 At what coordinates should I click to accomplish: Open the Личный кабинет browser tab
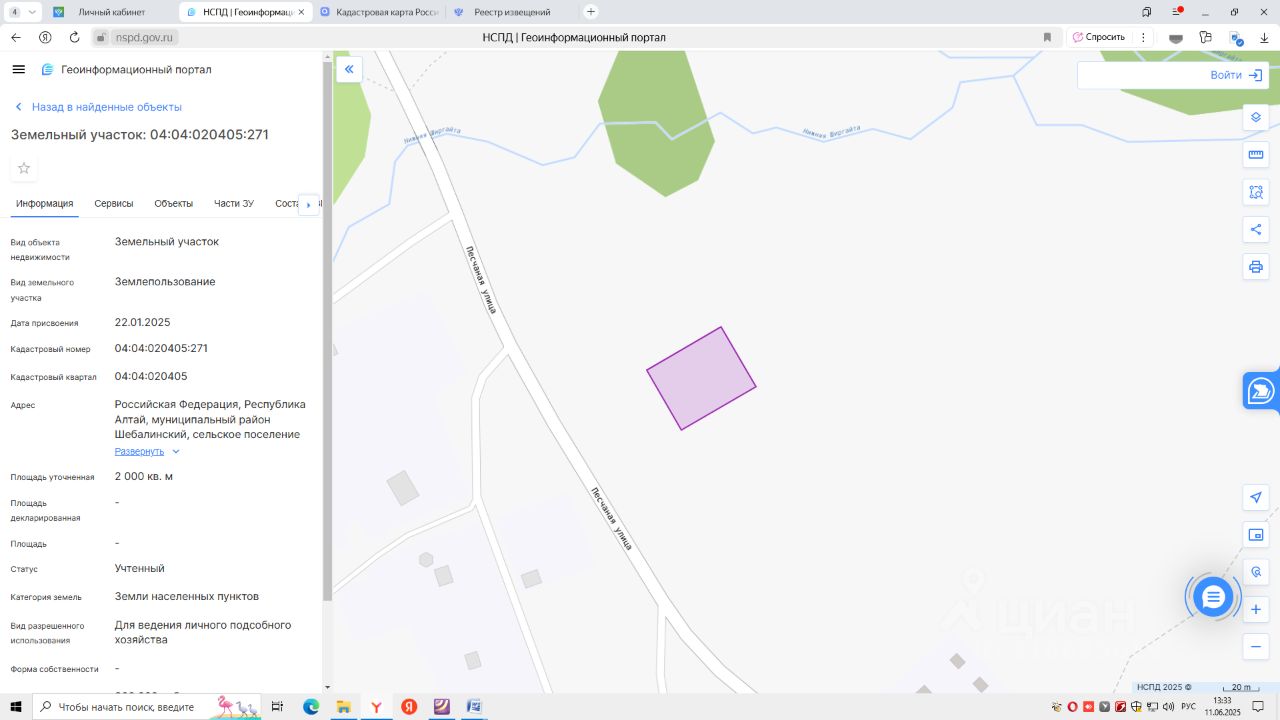[111, 12]
